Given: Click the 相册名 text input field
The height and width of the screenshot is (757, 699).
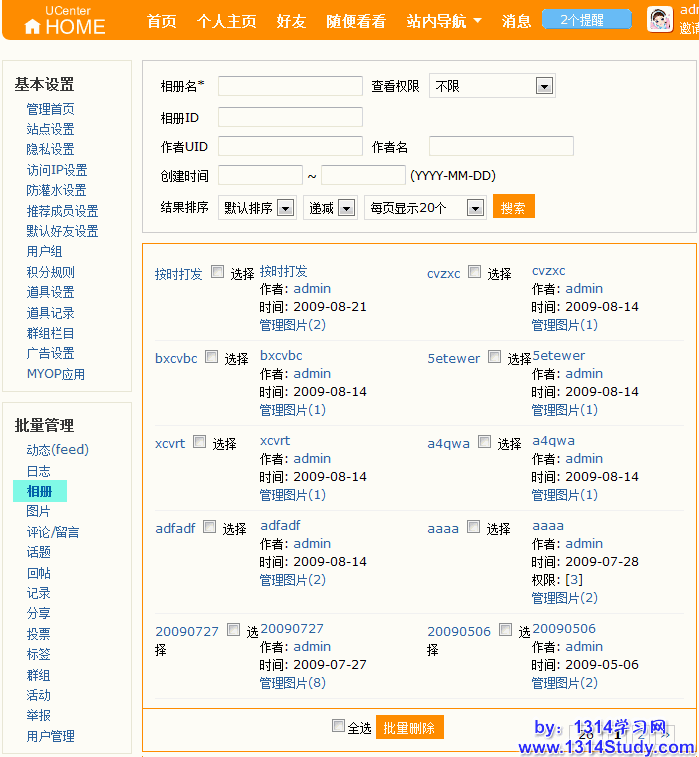Looking at the screenshot, I should [x=290, y=86].
